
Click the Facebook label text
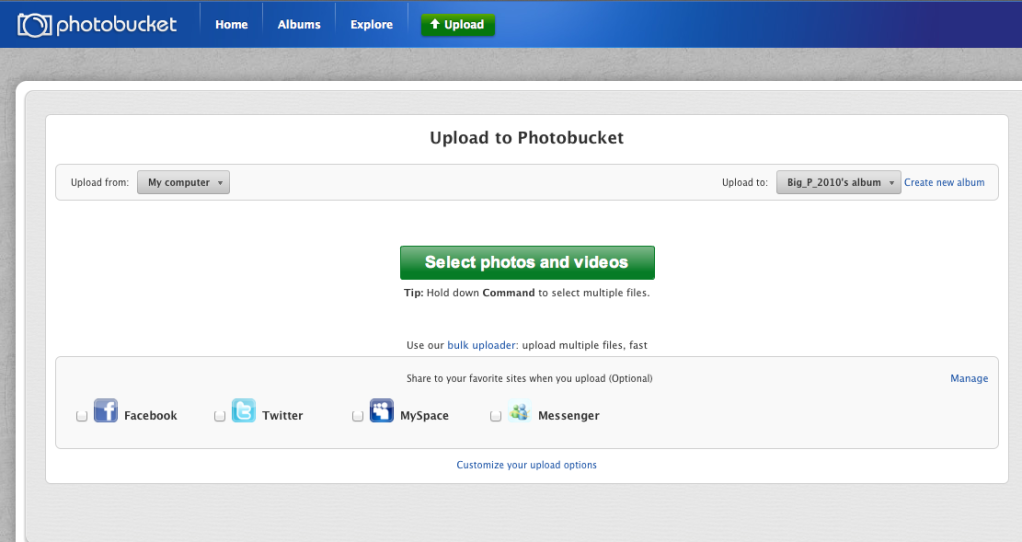pyautogui.click(x=151, y=416)
